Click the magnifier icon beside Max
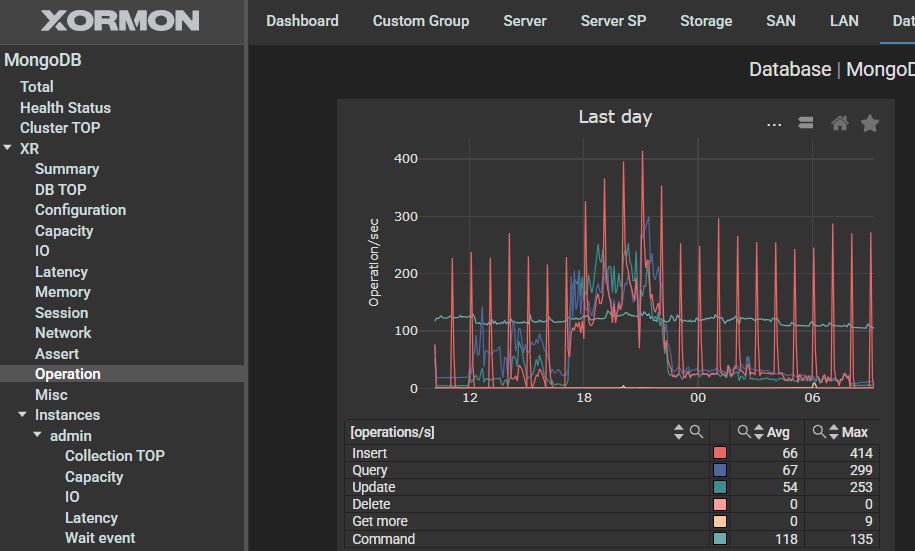Viewport: 915px width, 551px height. pyautogui.click(x=819, y=432)
